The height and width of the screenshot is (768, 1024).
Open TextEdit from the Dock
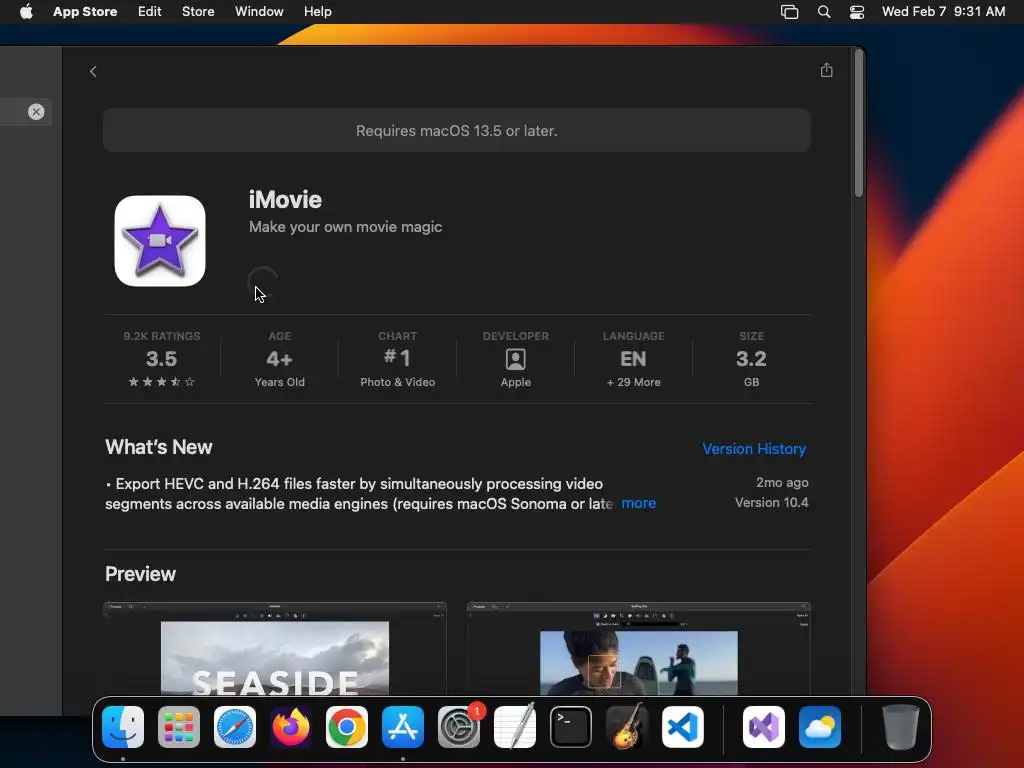tap(515, 727)
